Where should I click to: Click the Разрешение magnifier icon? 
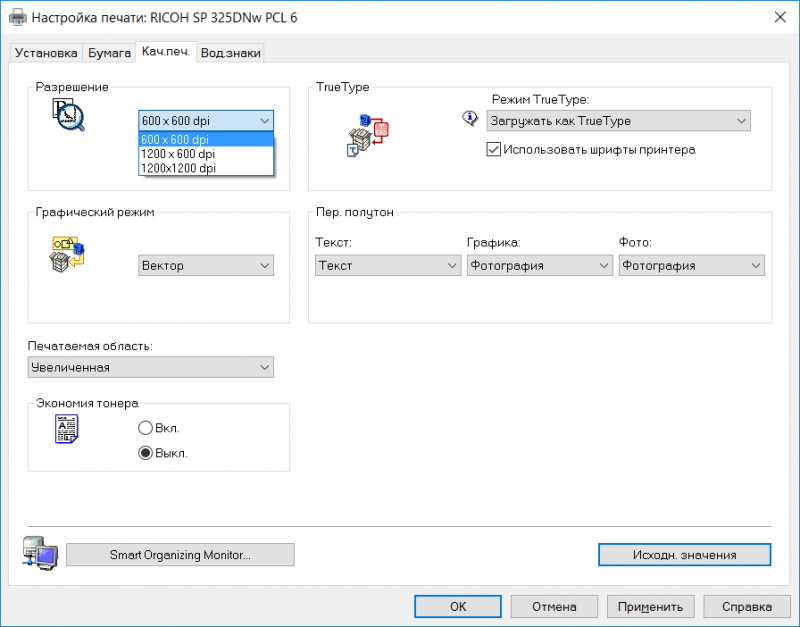(68, 115)
